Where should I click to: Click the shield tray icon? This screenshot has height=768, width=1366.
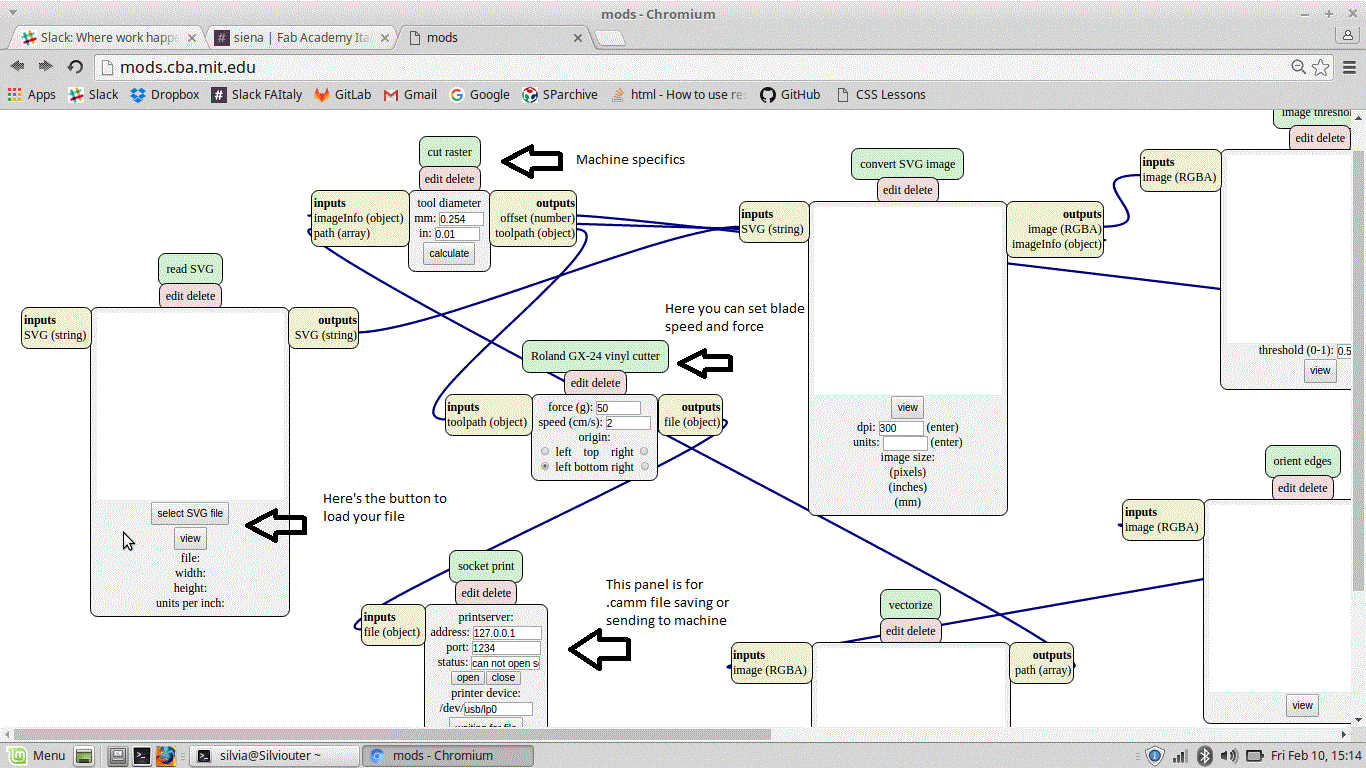tap(1155, 756)
